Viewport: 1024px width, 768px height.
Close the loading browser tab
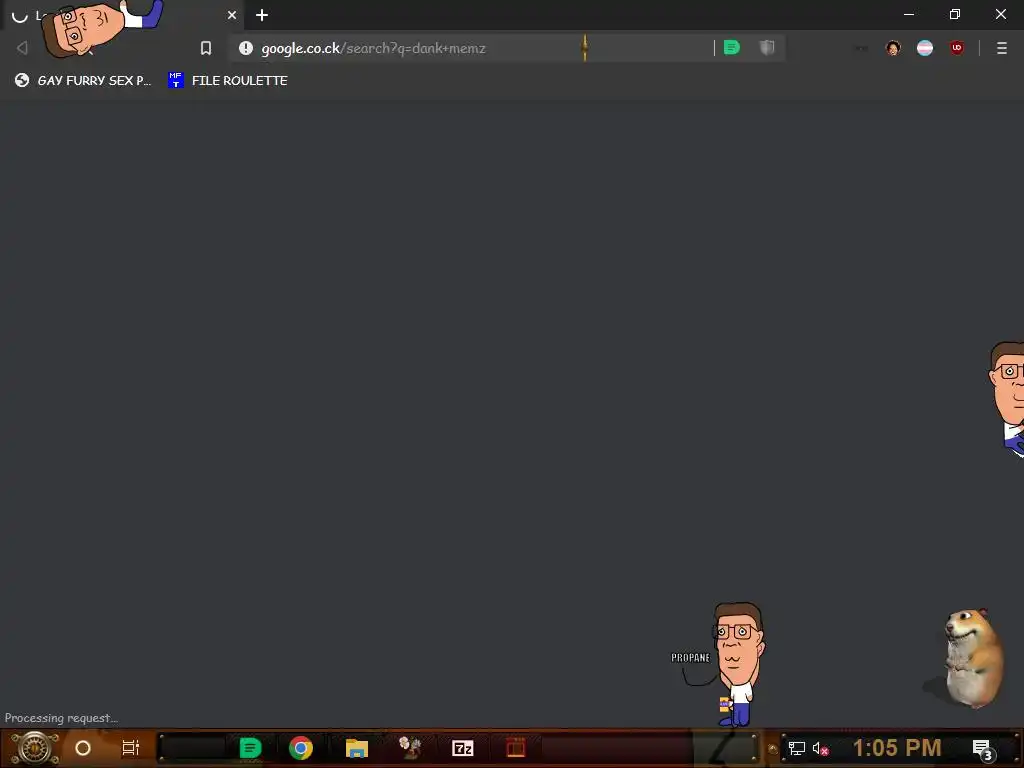point(232,15)
